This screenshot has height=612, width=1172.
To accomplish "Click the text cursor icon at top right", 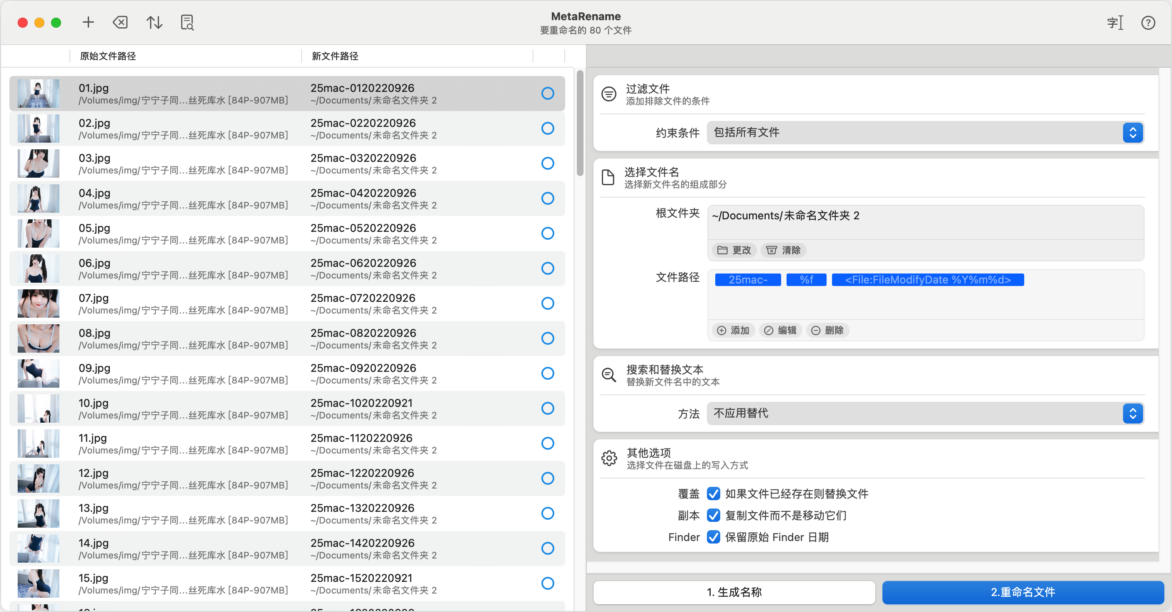I will [1115, 22].
